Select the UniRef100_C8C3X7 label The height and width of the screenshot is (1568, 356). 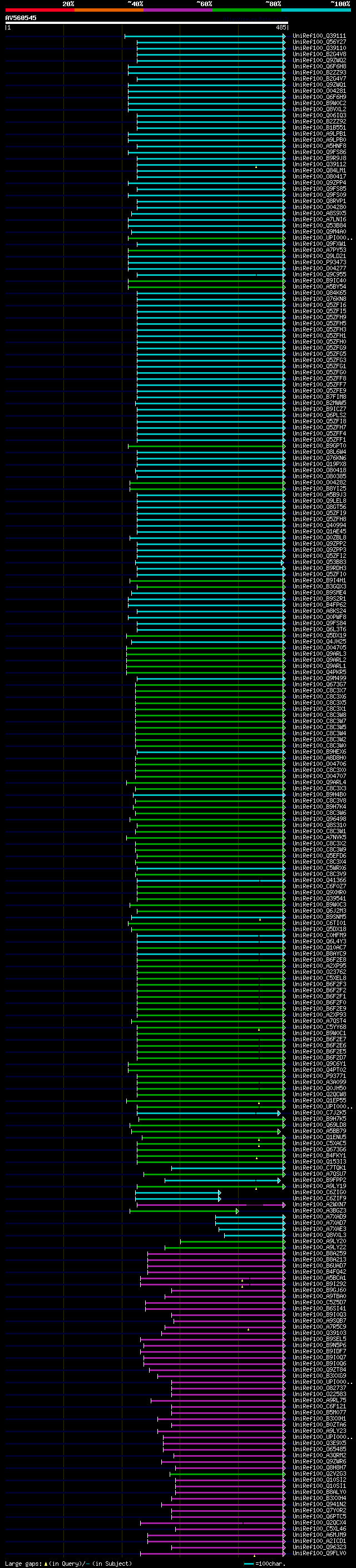[319, 691]
